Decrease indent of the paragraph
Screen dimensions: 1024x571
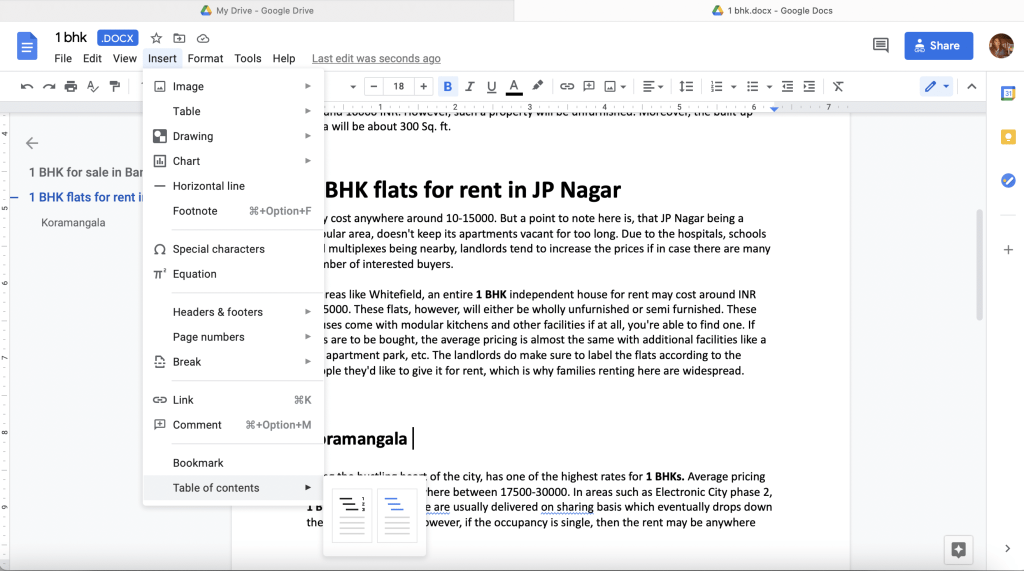(788, 86)
